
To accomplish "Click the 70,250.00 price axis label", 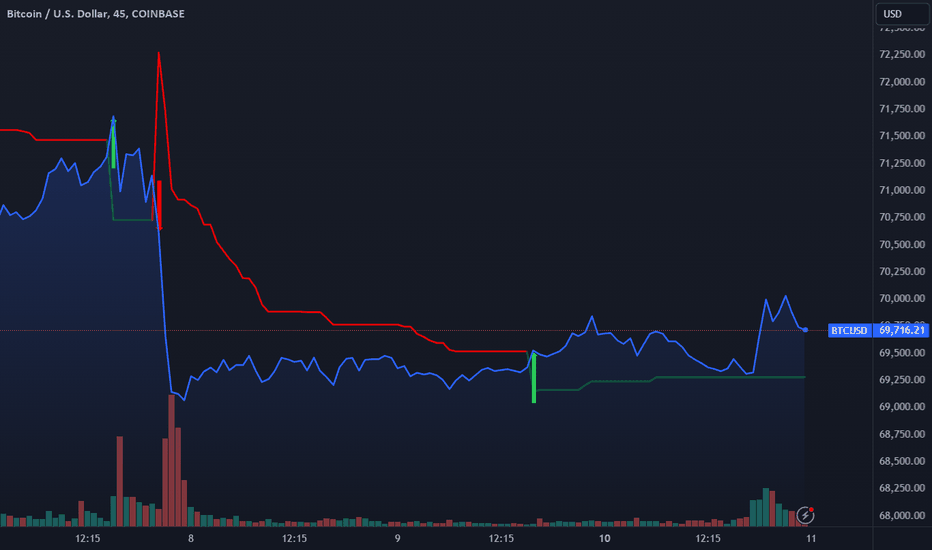I will pos(902,271).
